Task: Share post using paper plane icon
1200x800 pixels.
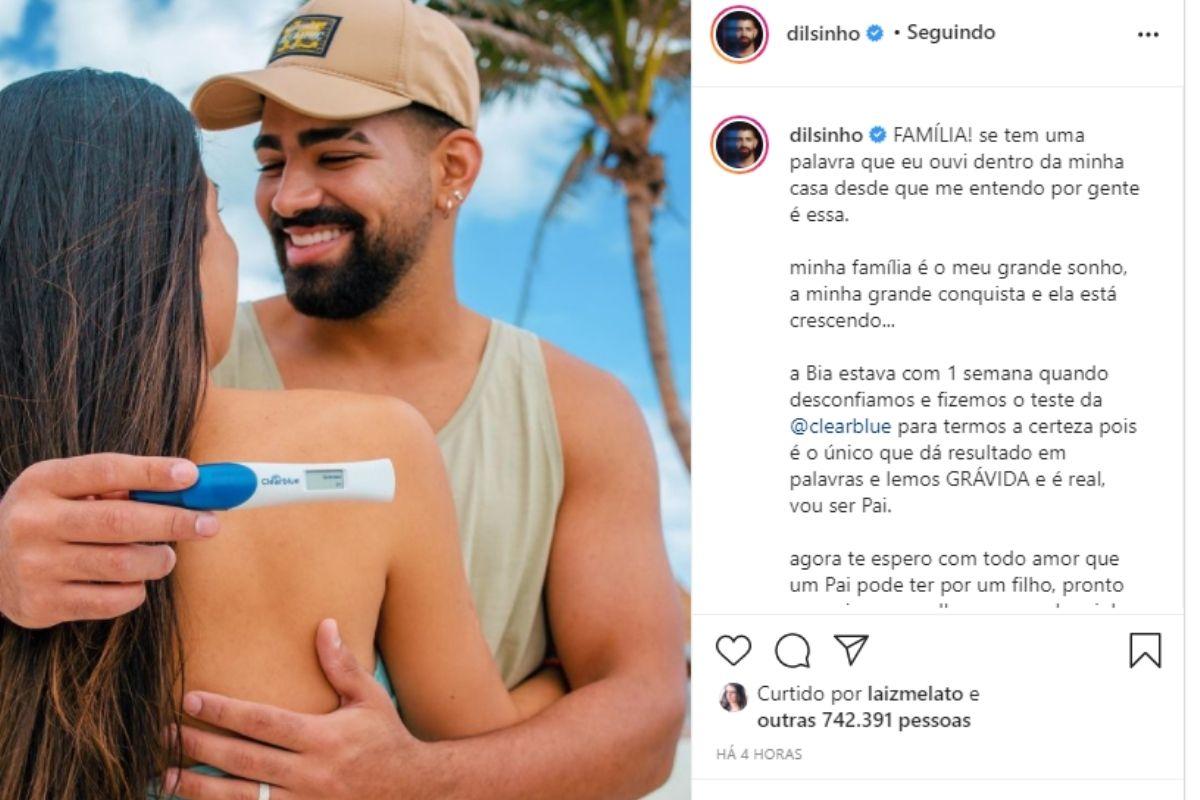Action: pyautogui.click(x=851, y=650)
